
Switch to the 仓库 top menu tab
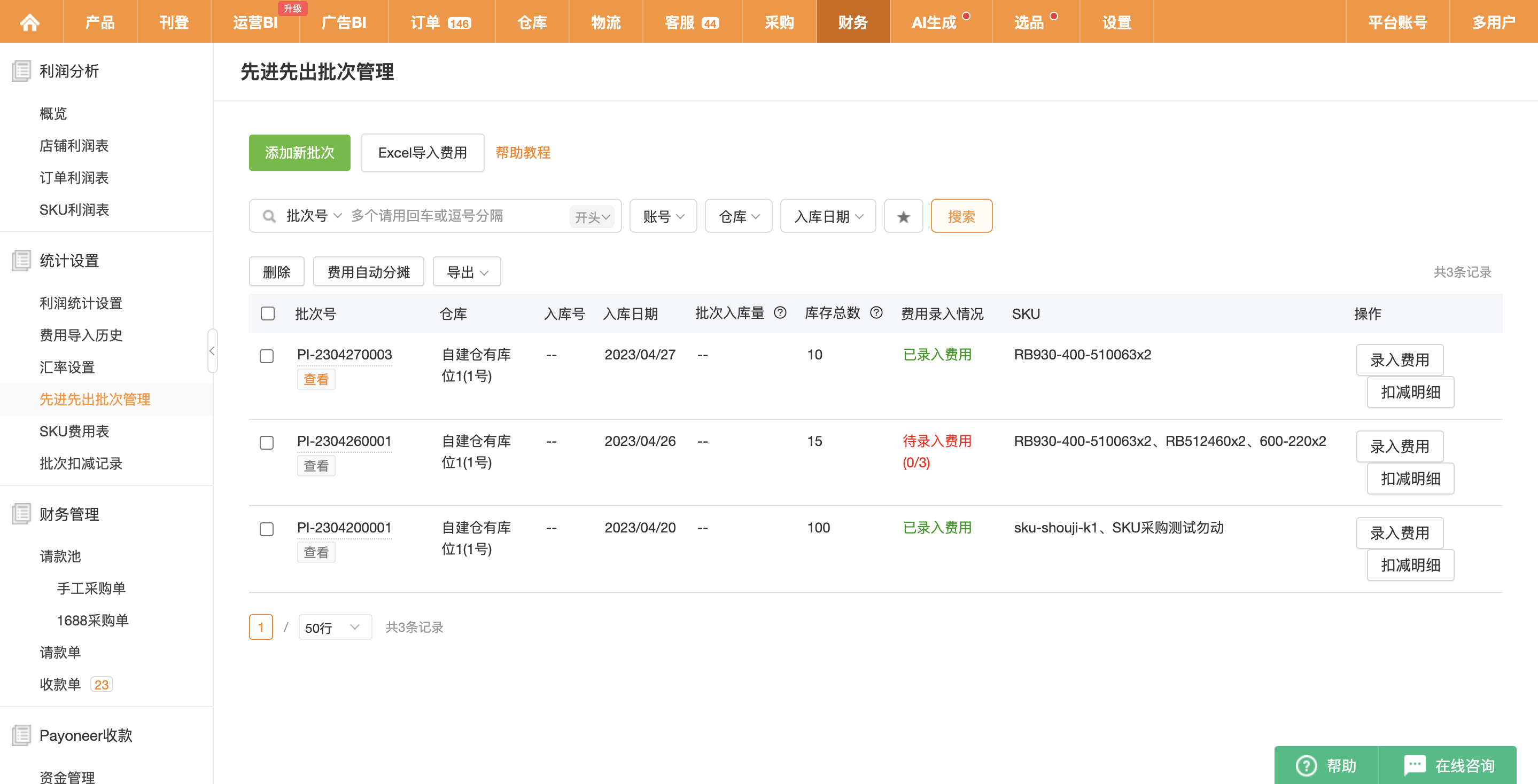[x=531, y=22]
